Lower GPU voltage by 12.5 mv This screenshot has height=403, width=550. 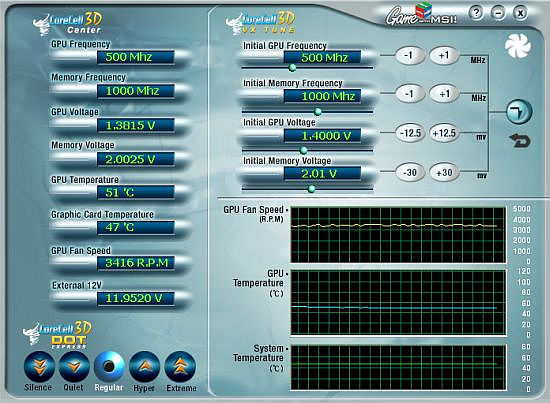pos(410,133)
